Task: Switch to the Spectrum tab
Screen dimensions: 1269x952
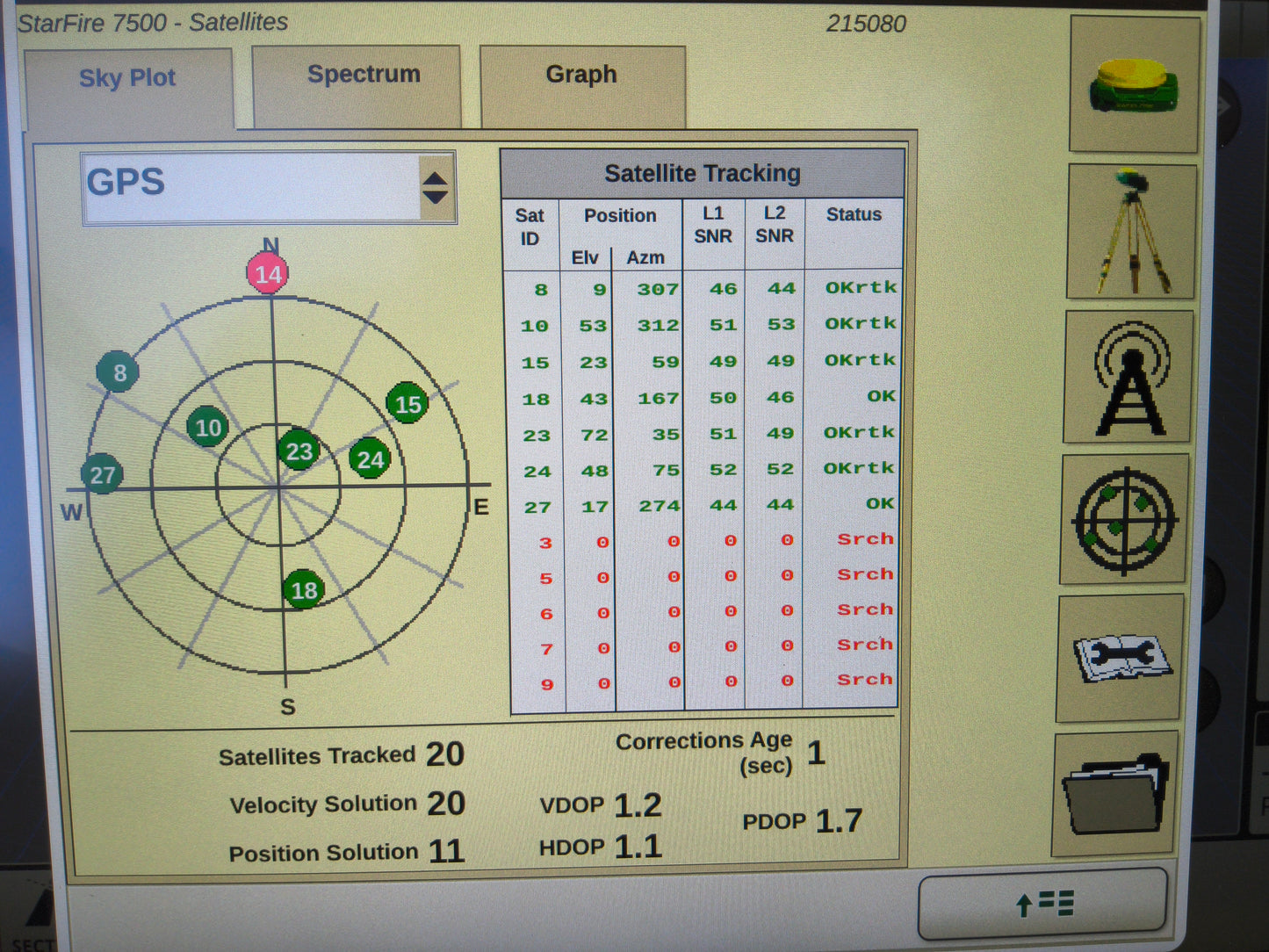Action: (357, 86)
